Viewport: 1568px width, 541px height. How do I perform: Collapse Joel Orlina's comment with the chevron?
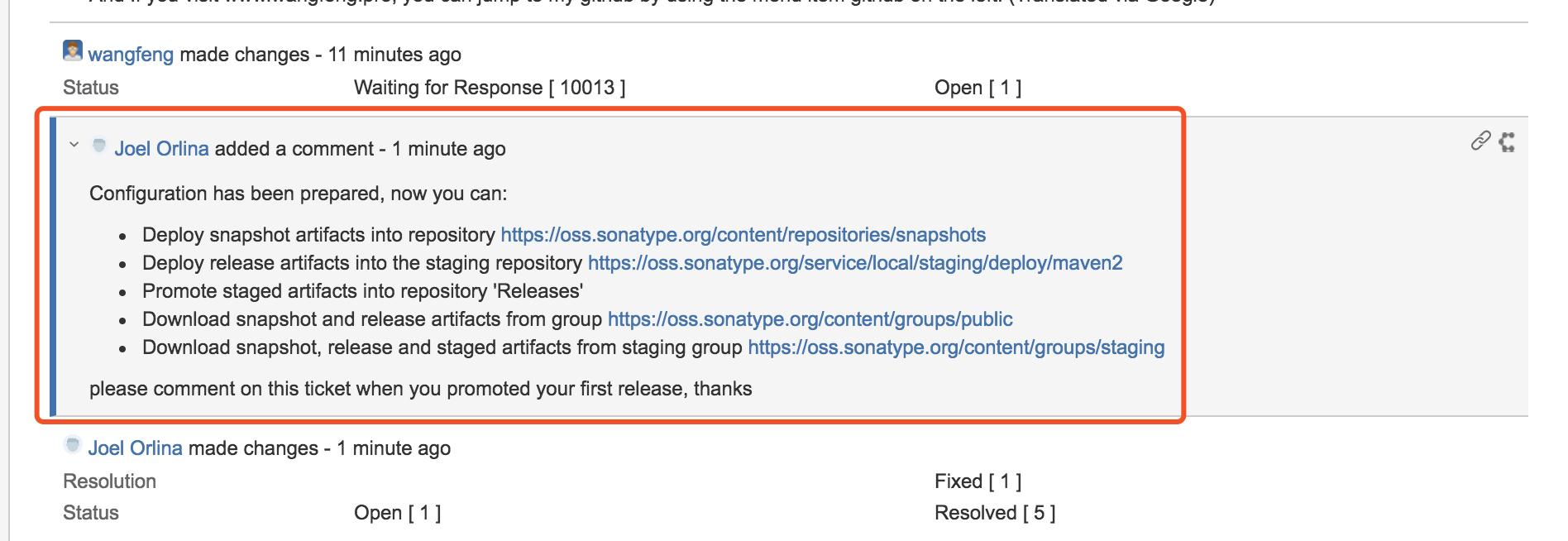point(74,145)
